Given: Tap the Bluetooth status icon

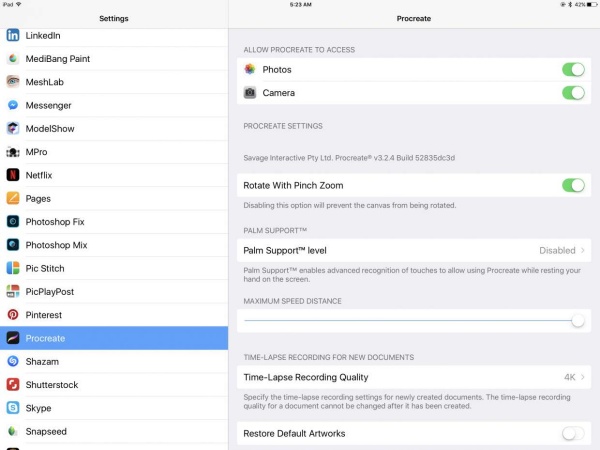Looking at the screenshot, I should click(x=570, y=5).
